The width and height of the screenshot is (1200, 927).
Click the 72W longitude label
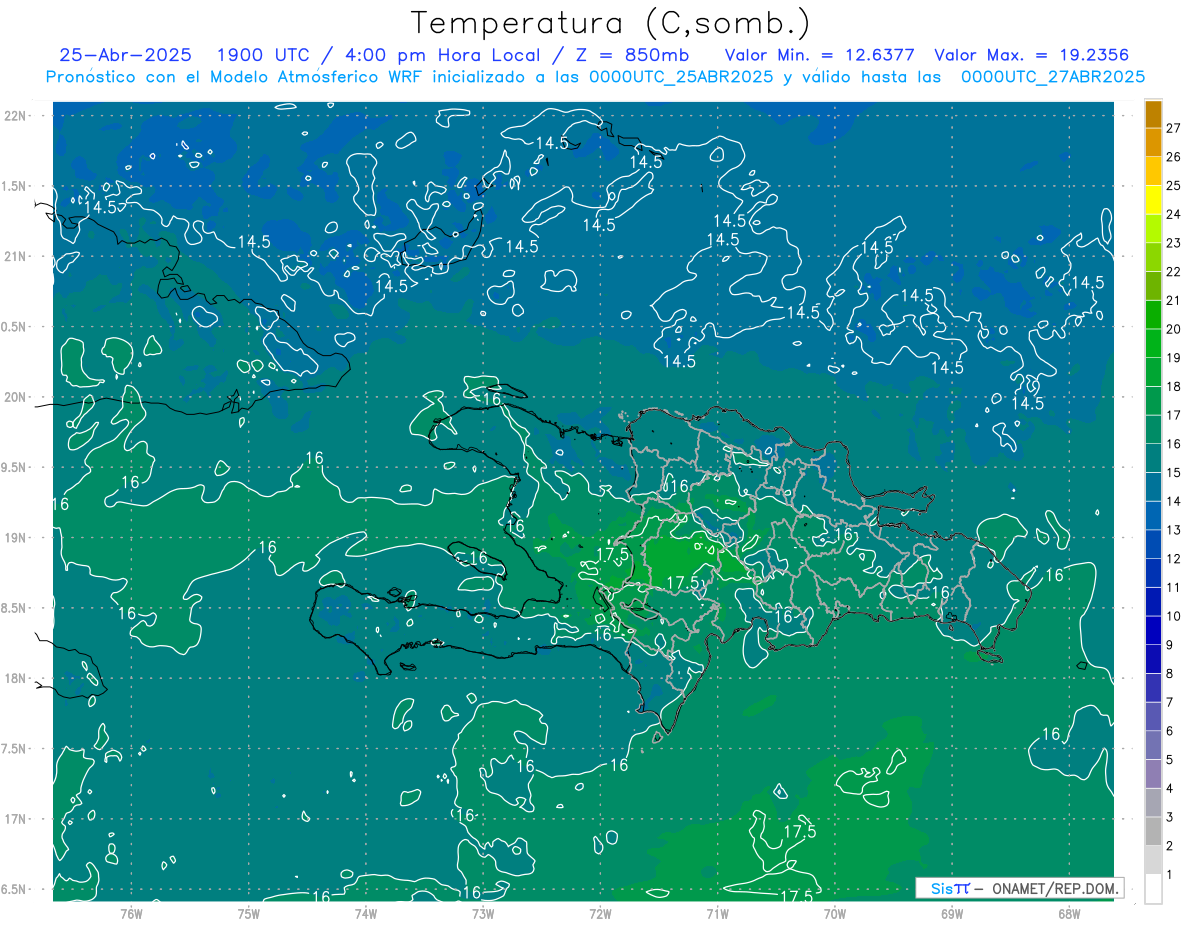point(600,913)
